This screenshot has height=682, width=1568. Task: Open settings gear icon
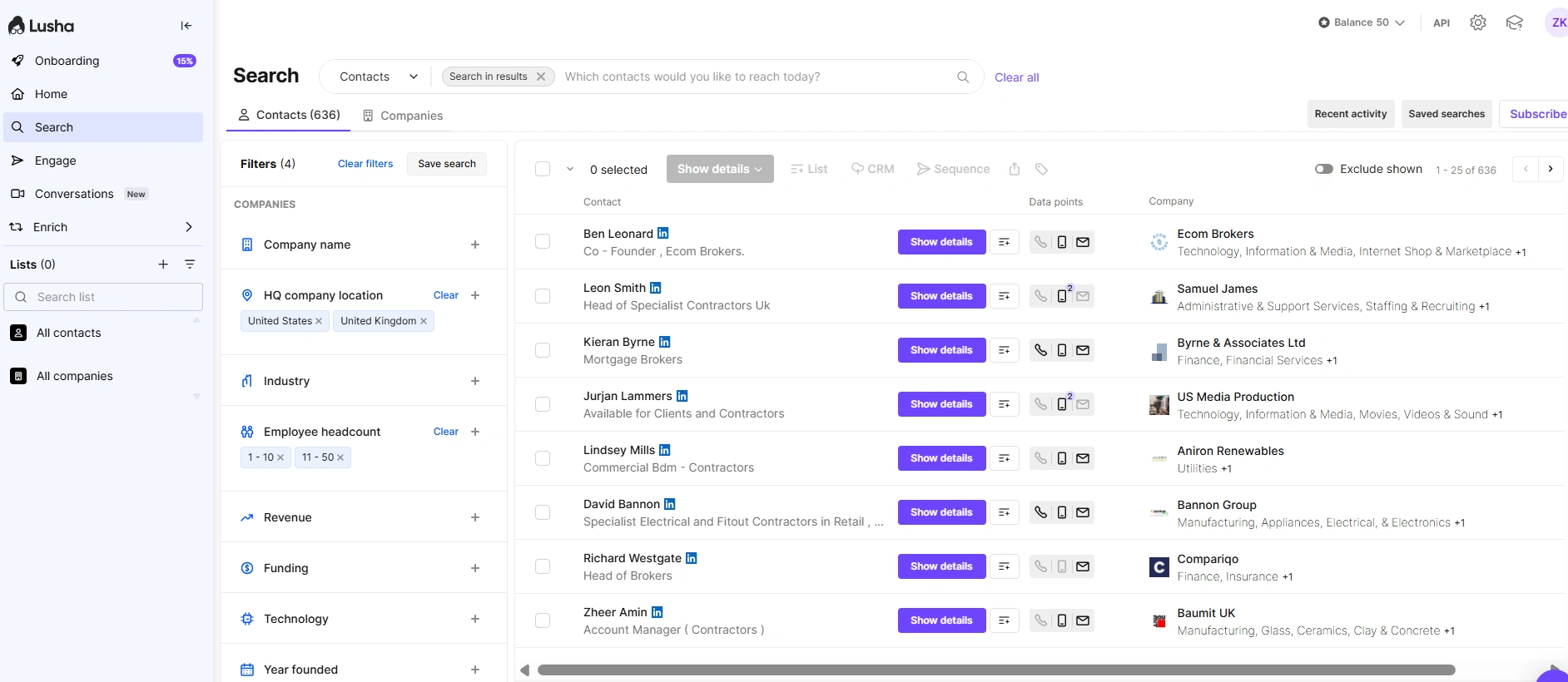pos(1477,22)
